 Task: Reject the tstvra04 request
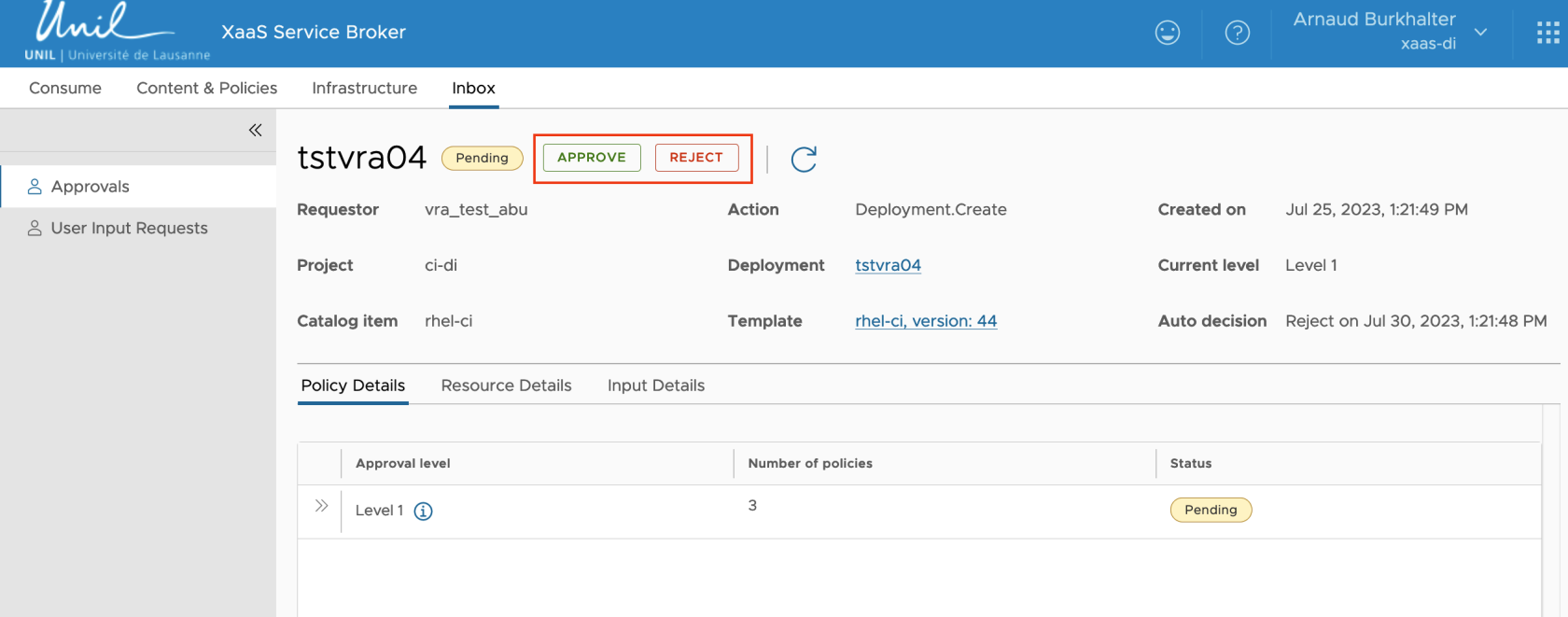point(696,158)
